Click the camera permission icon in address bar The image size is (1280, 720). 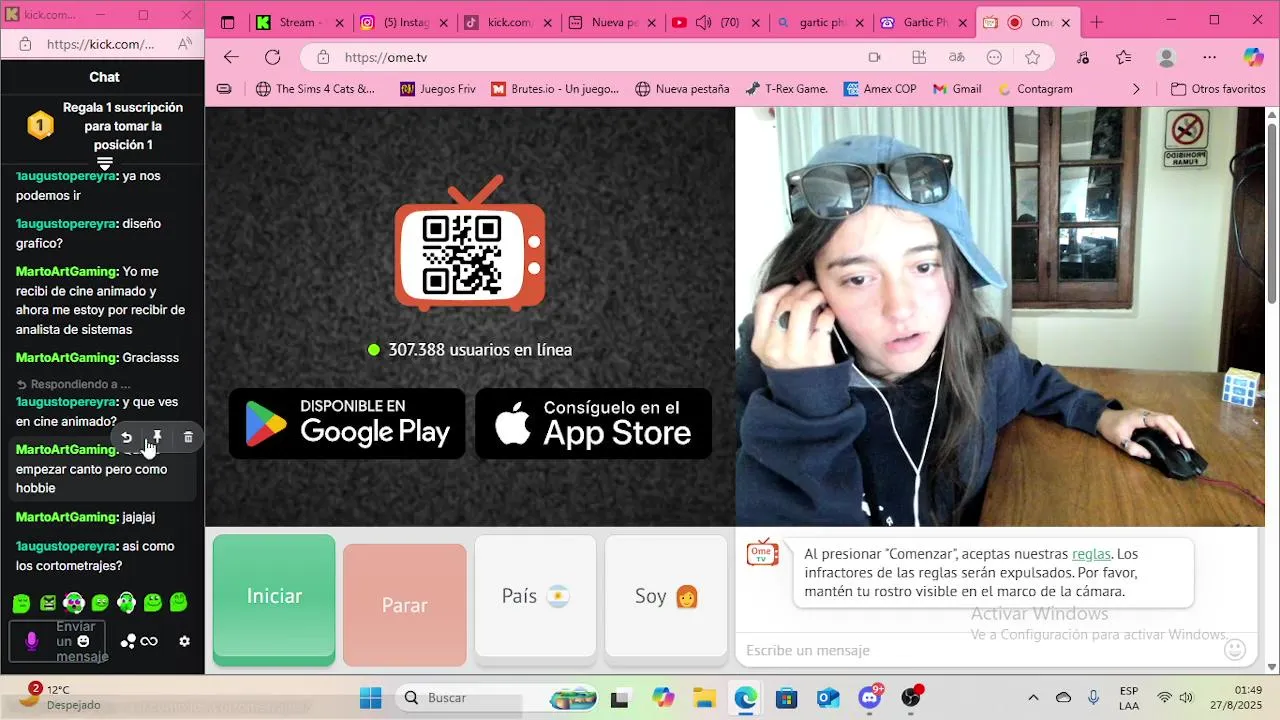874,57
